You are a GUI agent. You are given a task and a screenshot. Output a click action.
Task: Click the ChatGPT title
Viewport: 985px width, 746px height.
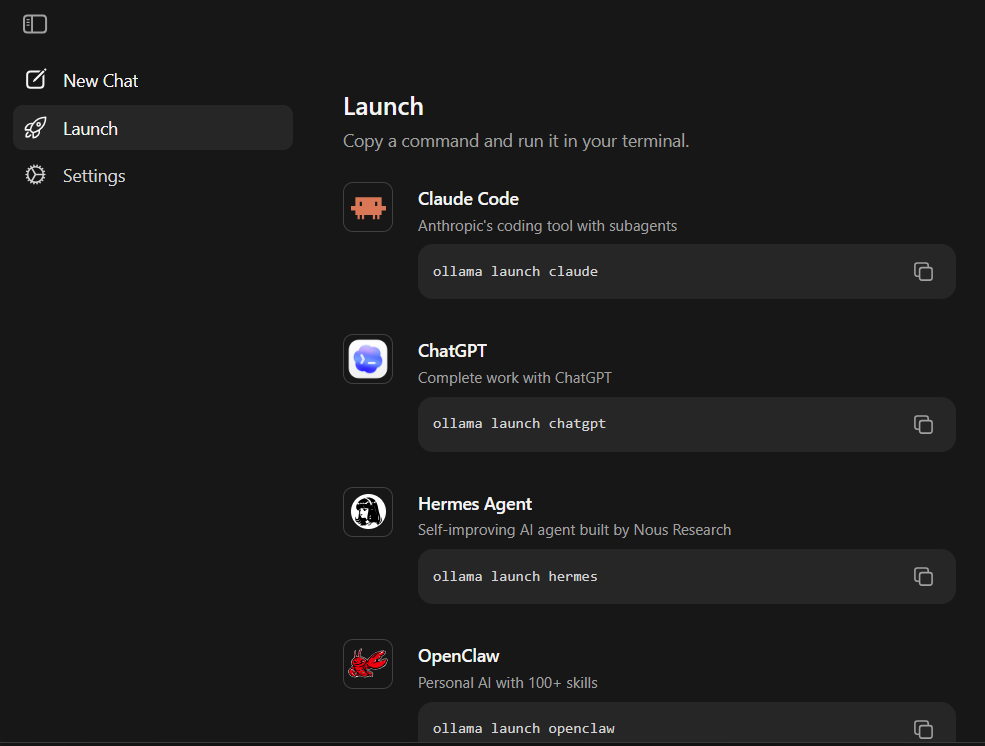click(x=452, y=351)
